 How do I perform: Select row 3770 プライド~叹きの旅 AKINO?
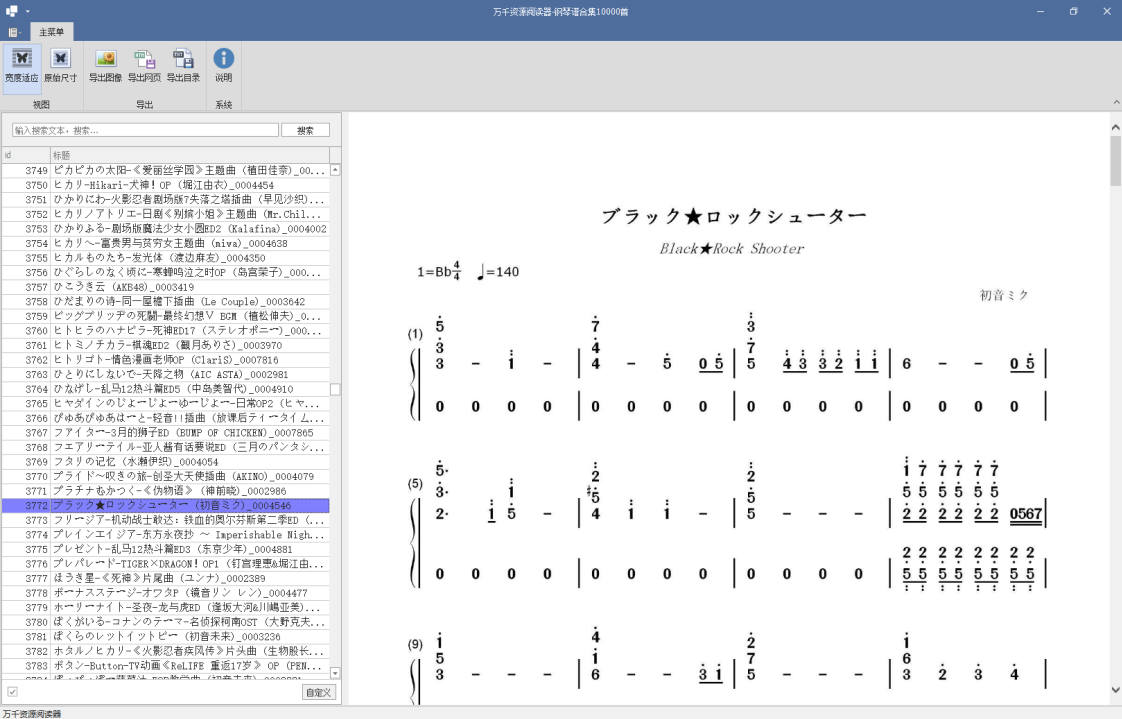[x=165, y=476]
